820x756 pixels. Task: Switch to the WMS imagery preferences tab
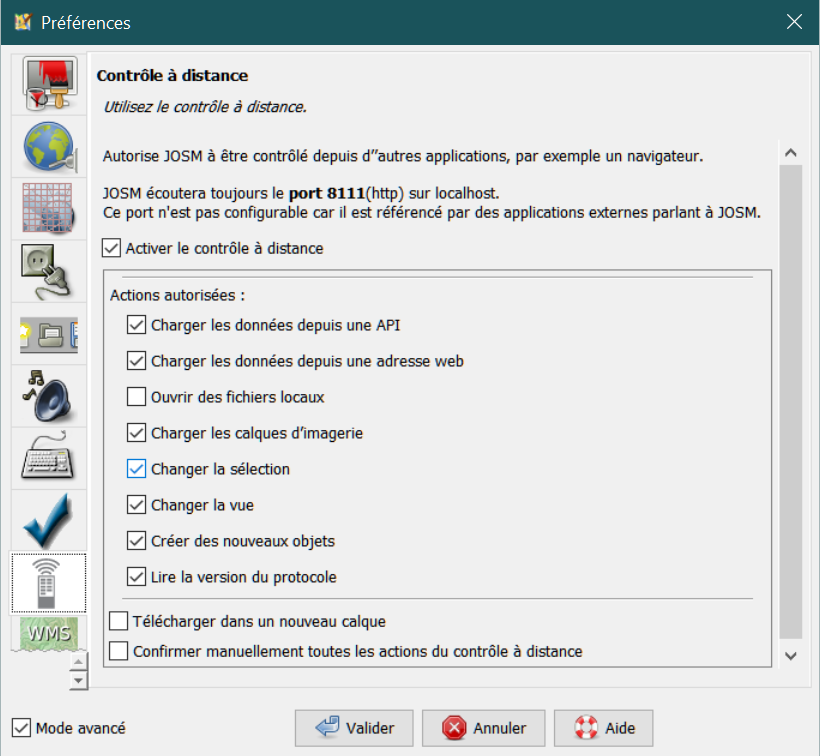tap(48, 633)
